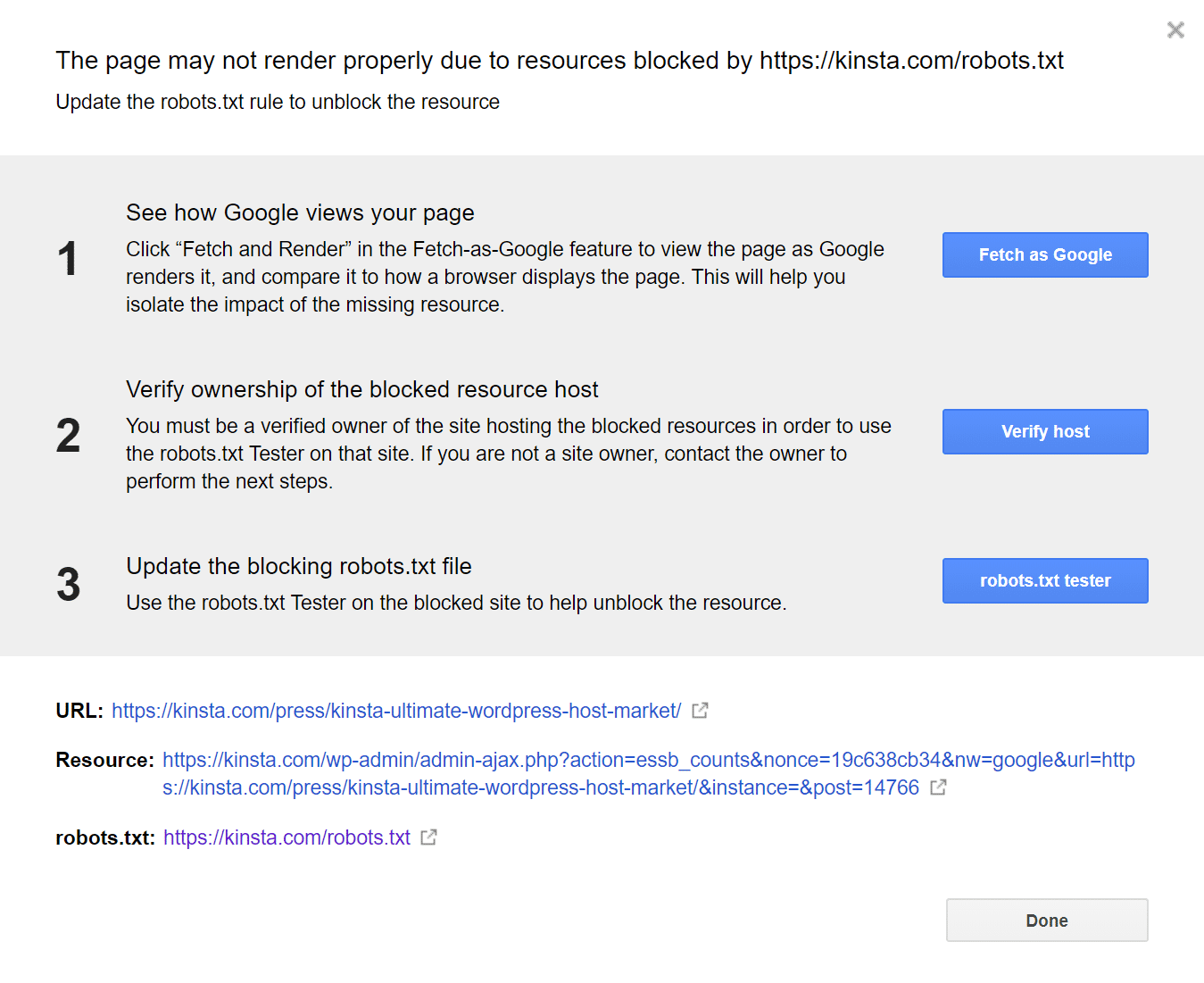Click the large numeral 1 step indicator
Screen dimensions: 1204x983
(x=68, y=259)
